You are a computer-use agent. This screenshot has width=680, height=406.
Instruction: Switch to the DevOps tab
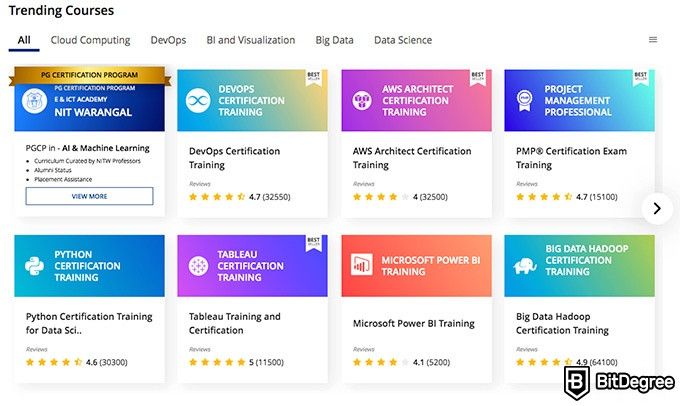[x=168, y=40]
